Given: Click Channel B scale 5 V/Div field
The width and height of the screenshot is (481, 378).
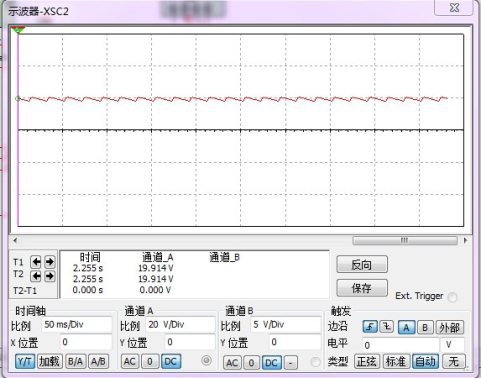Looking at the screenshot, I should point(285,325).
